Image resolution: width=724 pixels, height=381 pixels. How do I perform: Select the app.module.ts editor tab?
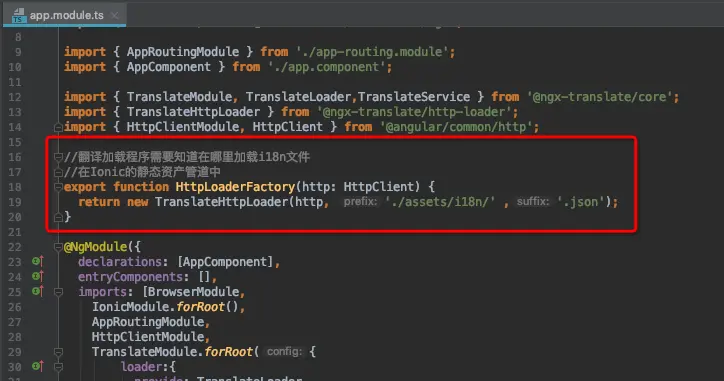tap(65, 15)
